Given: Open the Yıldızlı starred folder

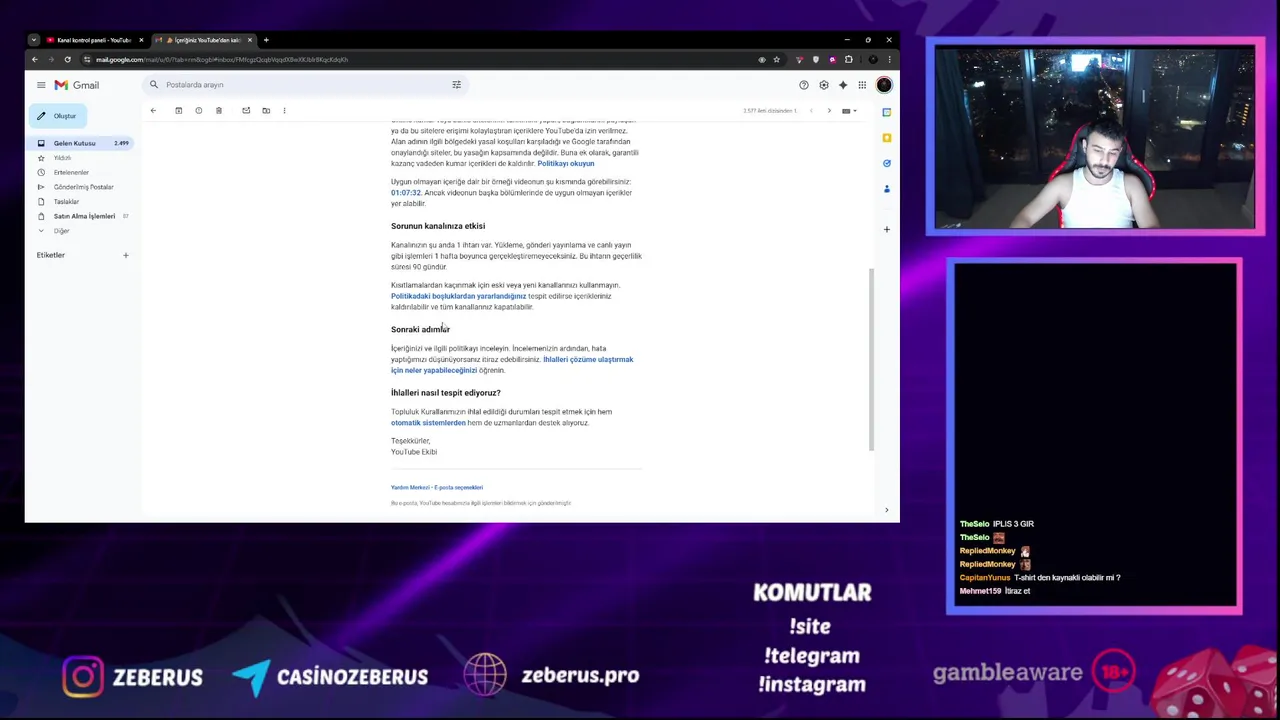Looking at the screenshot, I should pos(62,158).
